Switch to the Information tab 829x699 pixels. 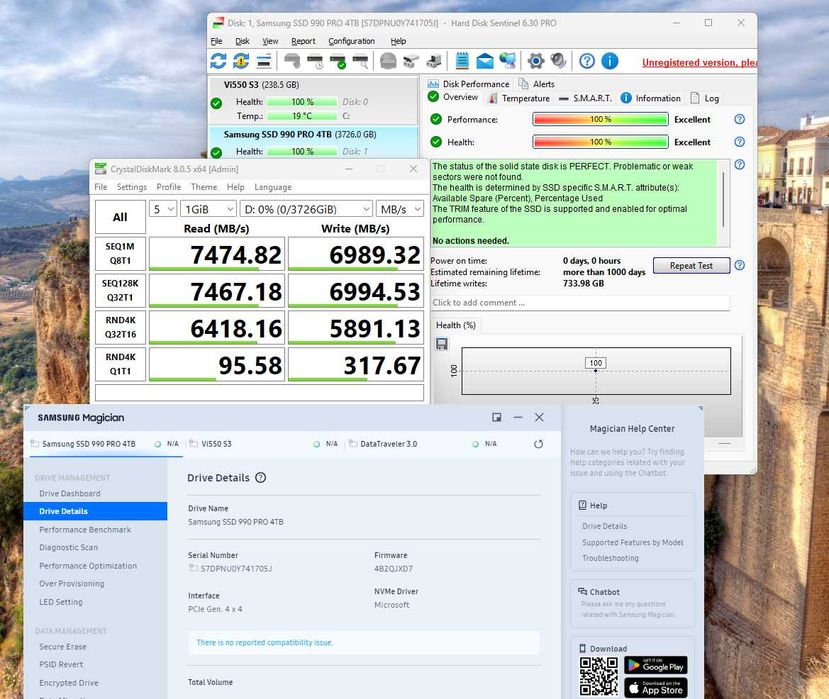click(x=650, y=98)
